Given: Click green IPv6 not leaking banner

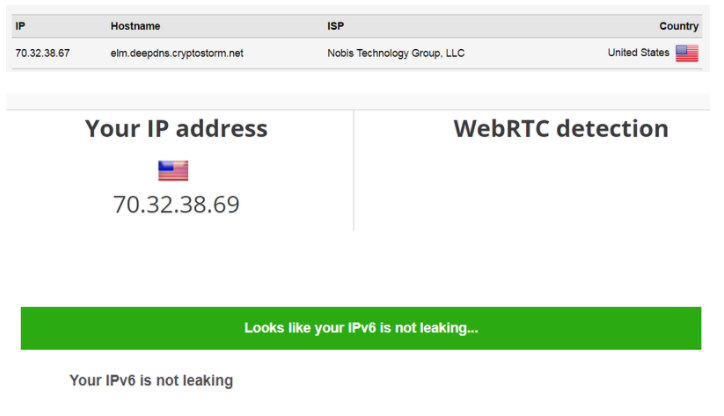Looking at the screenshot, I should coord(361,328).
